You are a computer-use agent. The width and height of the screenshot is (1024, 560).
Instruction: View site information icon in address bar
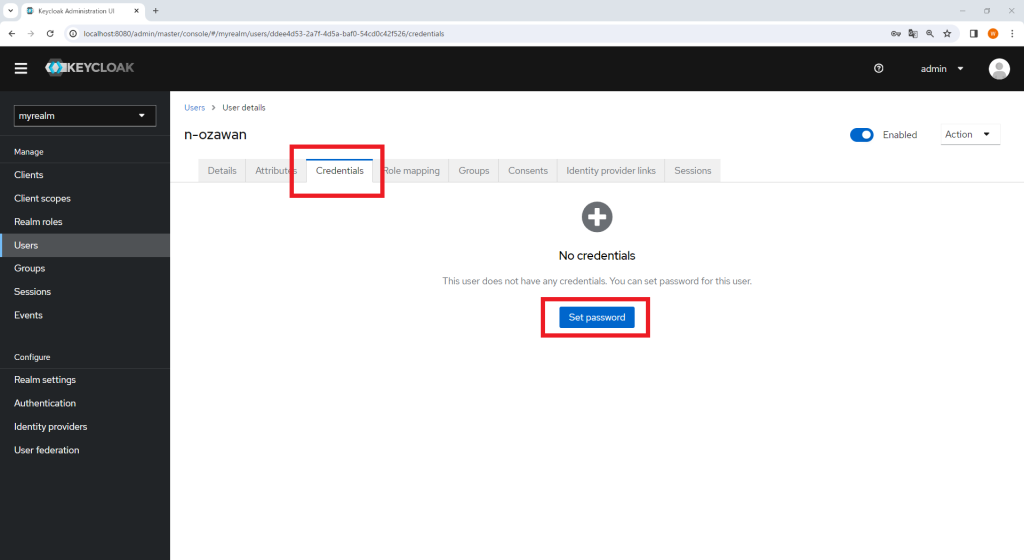point(73,33)
